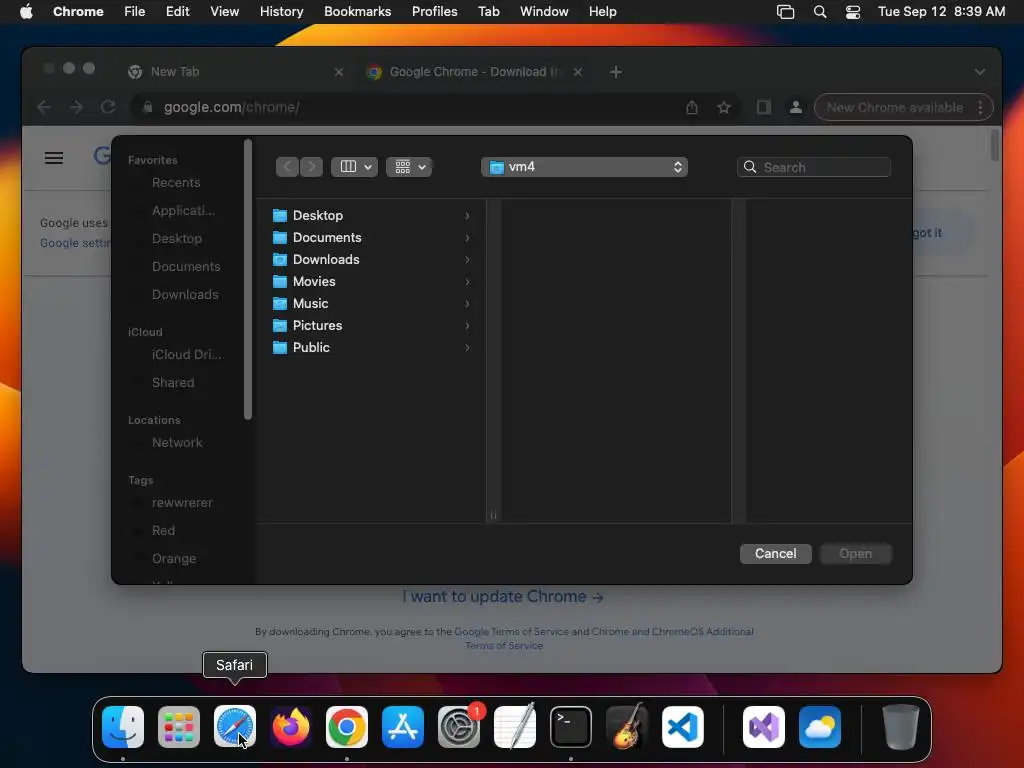Expand the Movies folder chevron
1024x768 pixels.
coord(467,281)
